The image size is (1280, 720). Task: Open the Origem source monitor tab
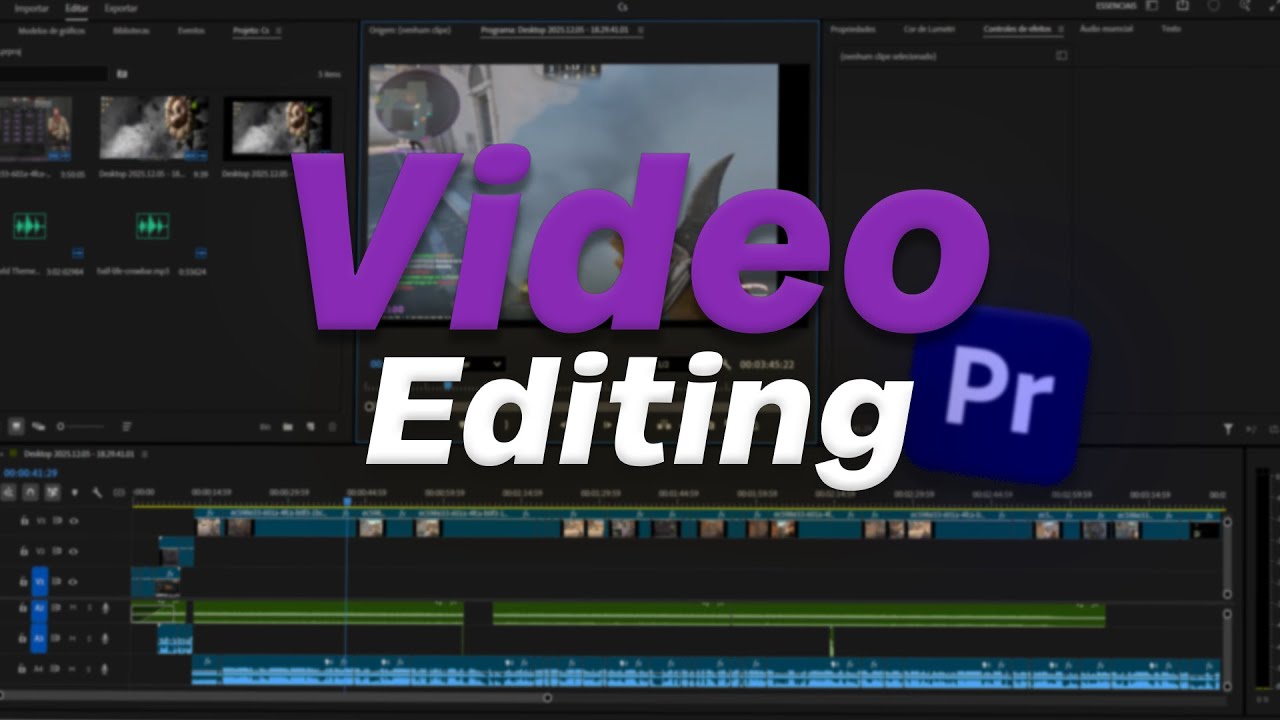click(x=410, y=31)
